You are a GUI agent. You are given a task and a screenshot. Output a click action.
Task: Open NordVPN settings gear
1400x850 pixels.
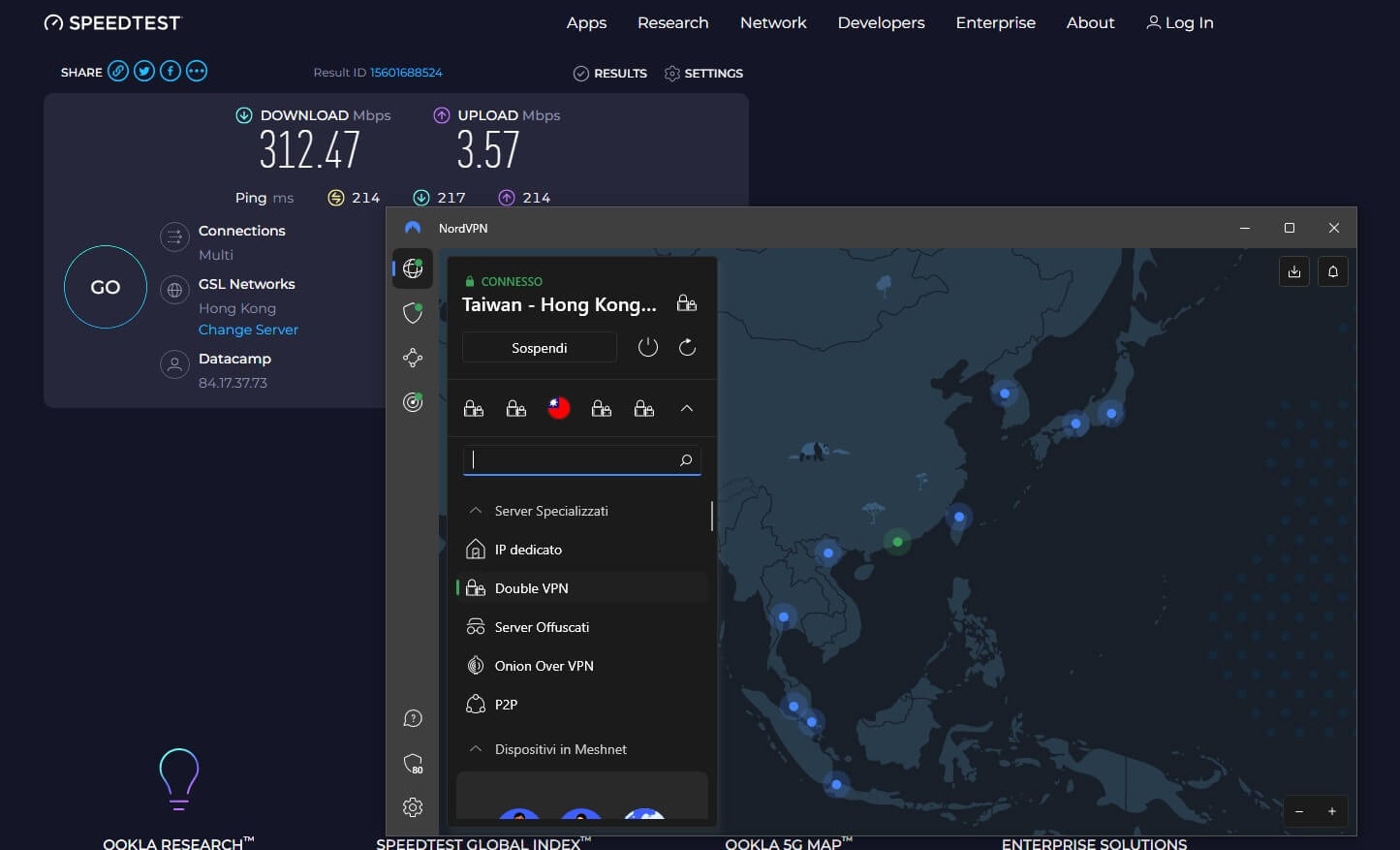coord(413,807)
